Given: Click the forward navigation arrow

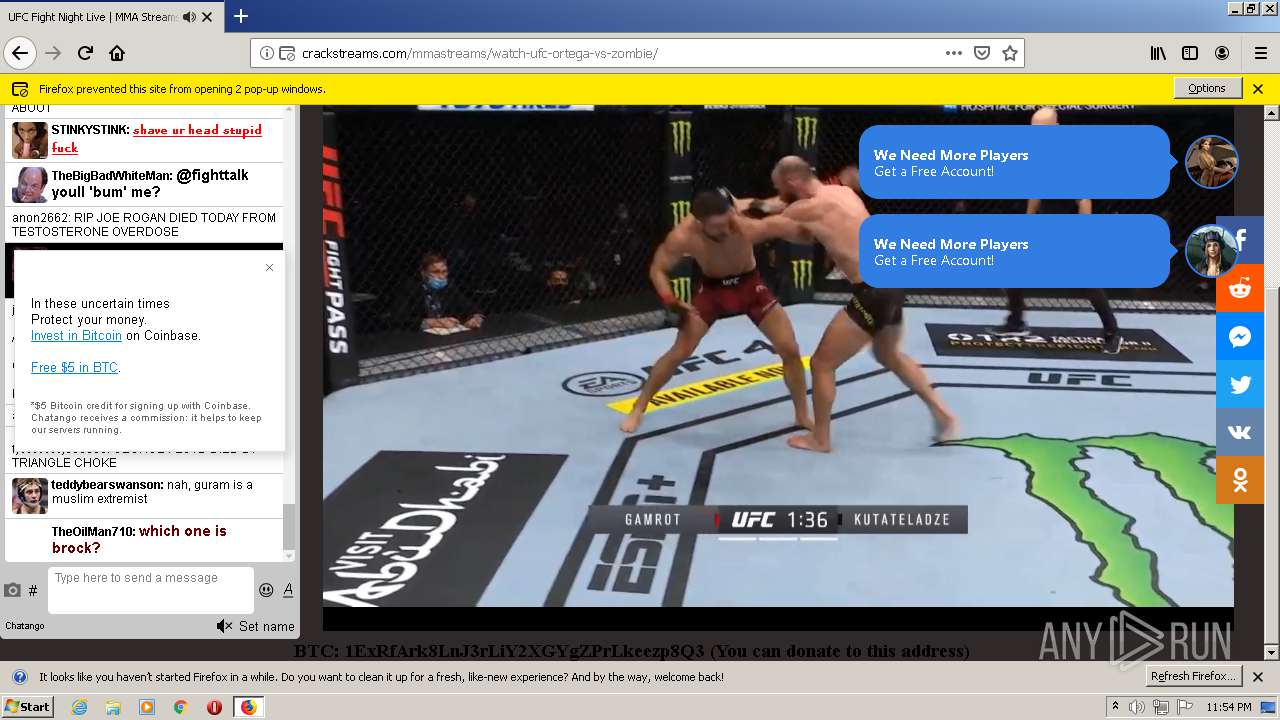Looking at the screenshot, I should 53,53.
